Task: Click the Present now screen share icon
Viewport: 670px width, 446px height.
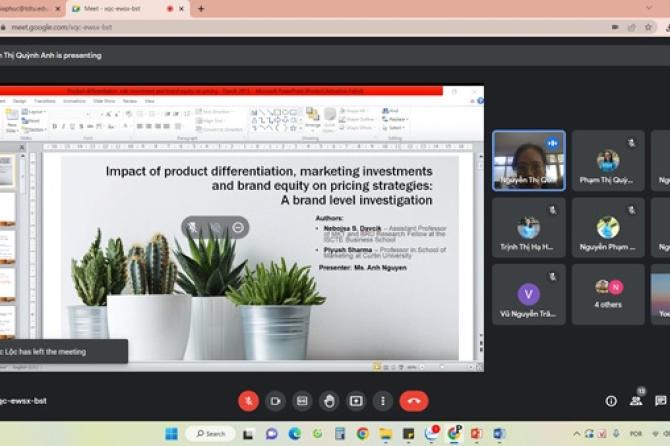Action: click(356, 401)
